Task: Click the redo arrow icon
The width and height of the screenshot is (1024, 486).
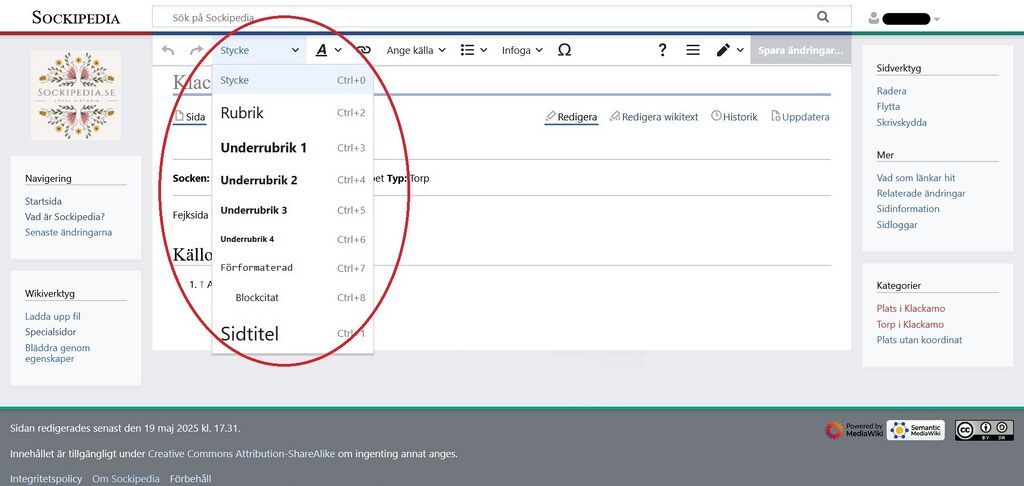Action: (x=196, y=50)
